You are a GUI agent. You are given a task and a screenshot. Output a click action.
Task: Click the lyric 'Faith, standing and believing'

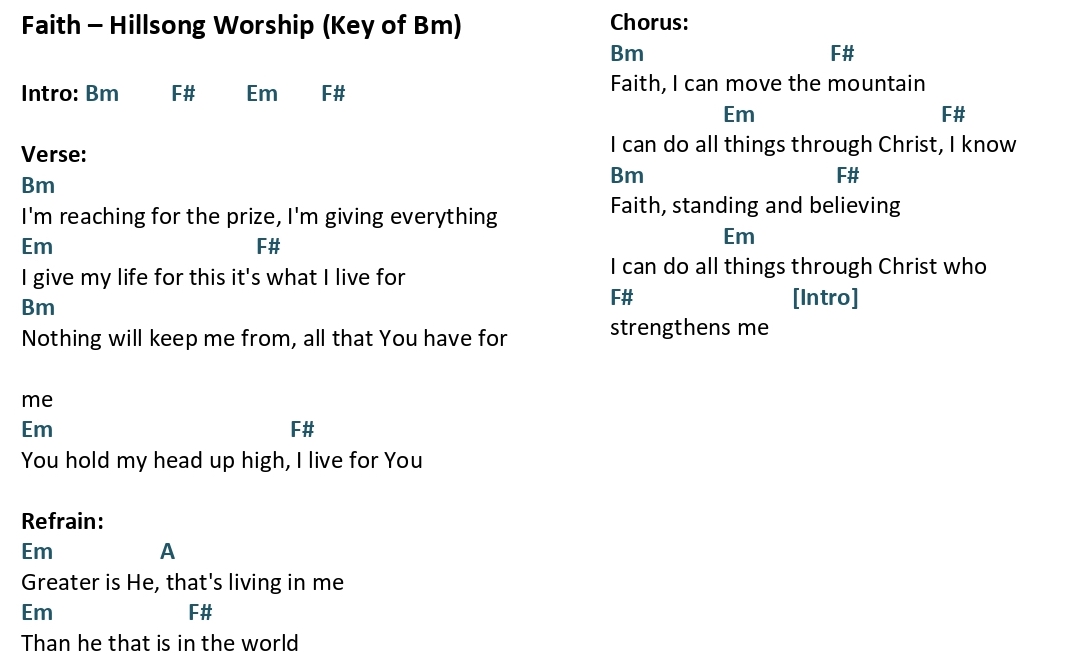click(x=755, y=206)
